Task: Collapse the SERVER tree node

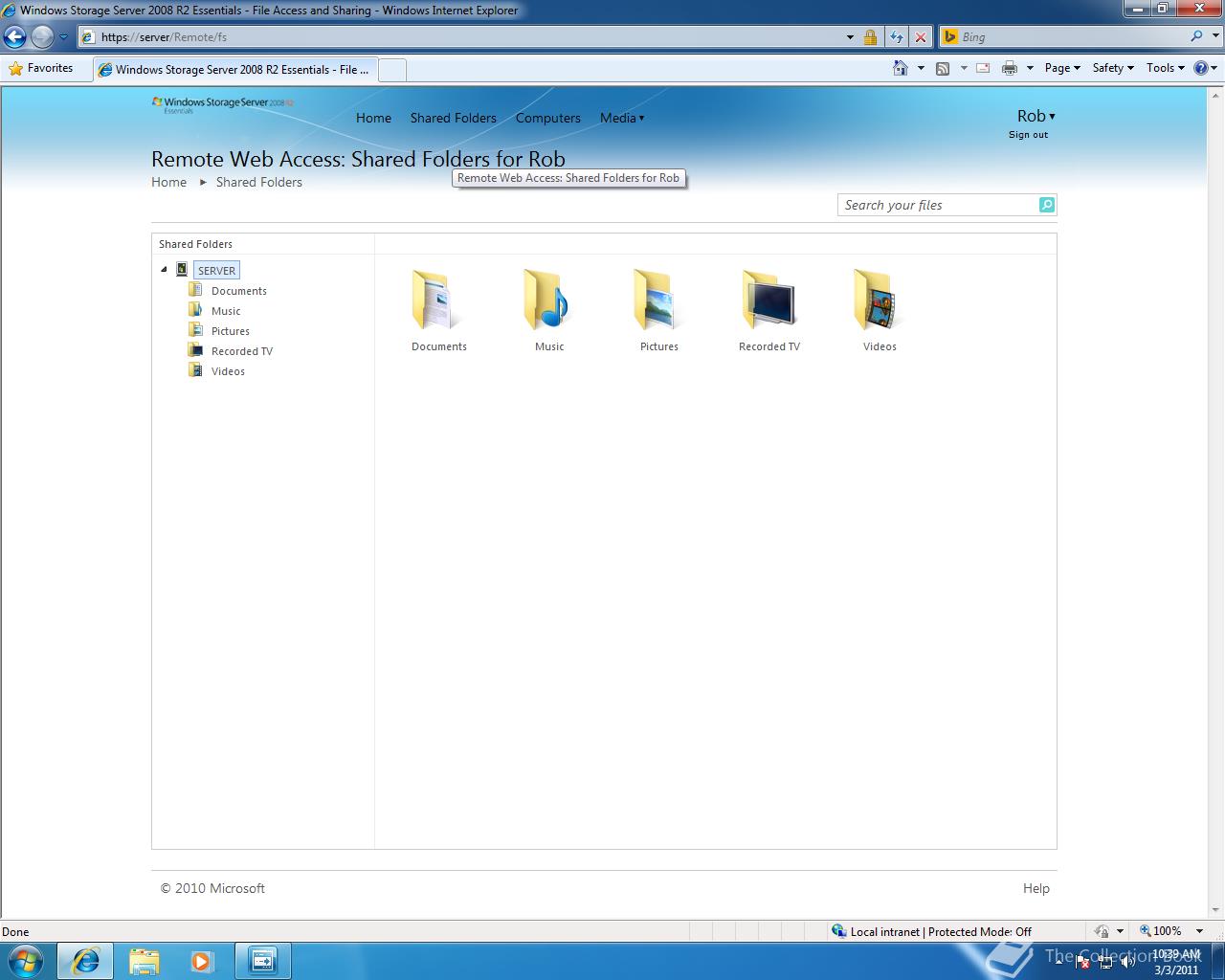Action: 164,270
